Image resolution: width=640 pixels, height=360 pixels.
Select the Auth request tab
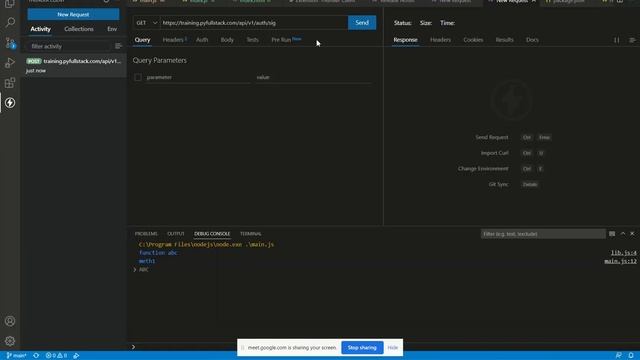pyautogui.click(x=202, y=40)
